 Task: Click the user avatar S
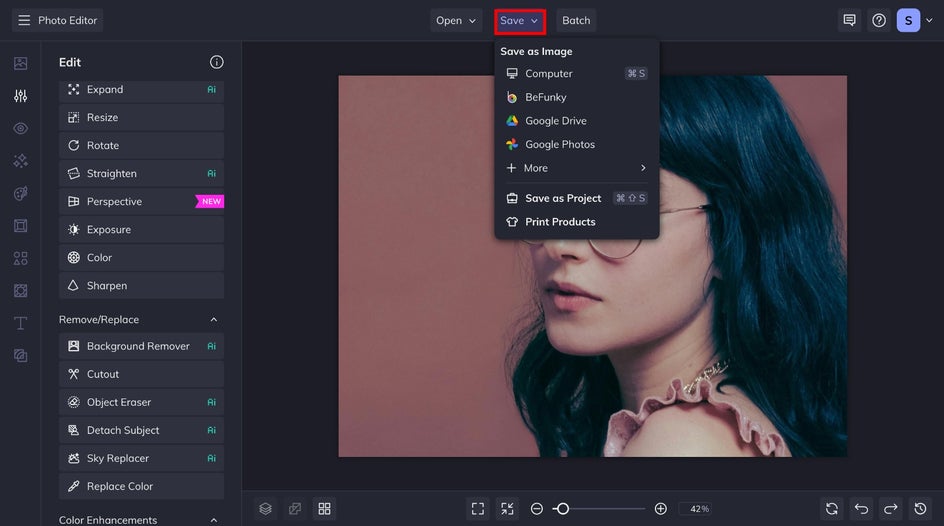point(908,20)
